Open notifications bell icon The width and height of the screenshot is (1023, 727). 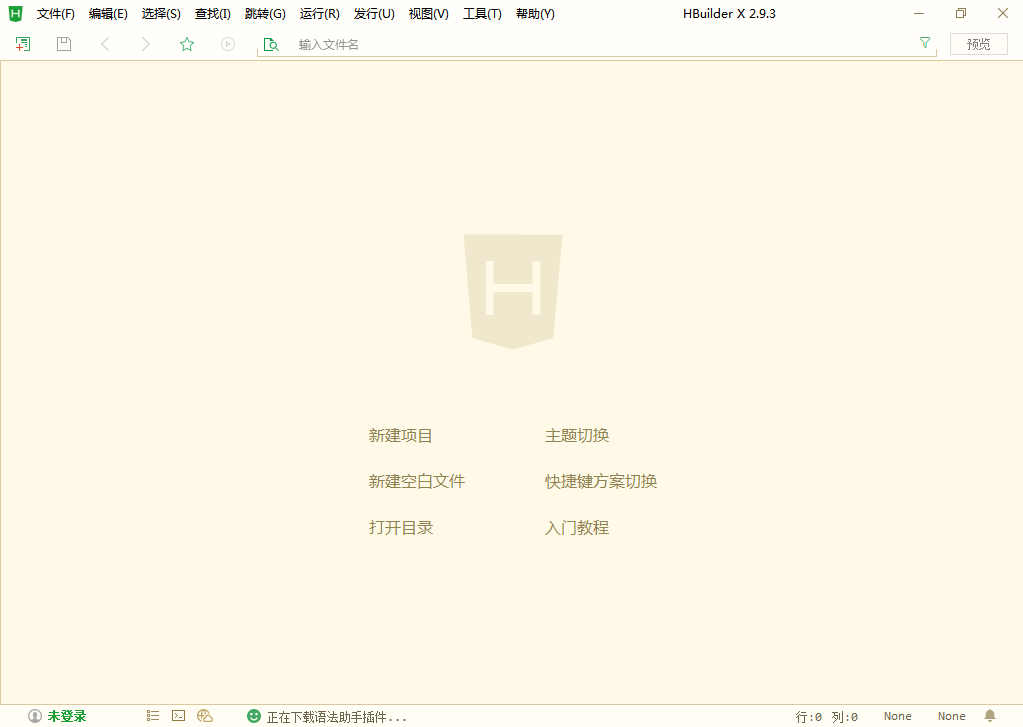tap(990, 716)
